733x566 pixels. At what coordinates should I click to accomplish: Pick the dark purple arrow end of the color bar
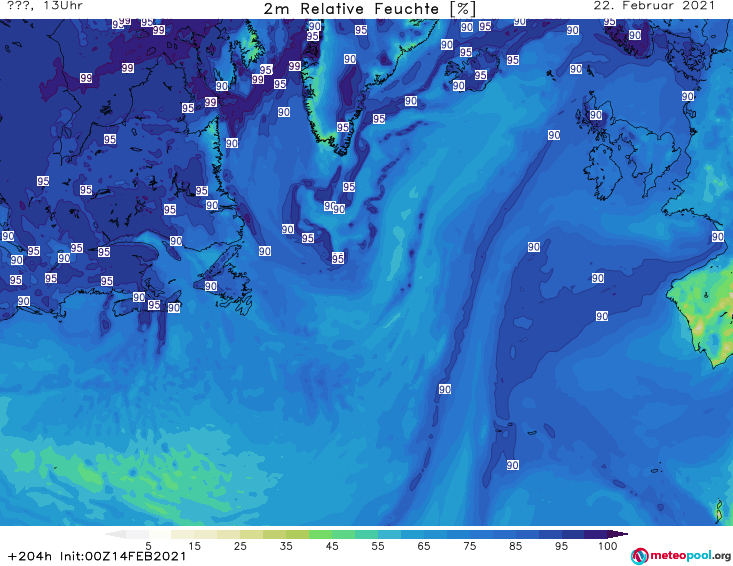[x=618, y=534]
